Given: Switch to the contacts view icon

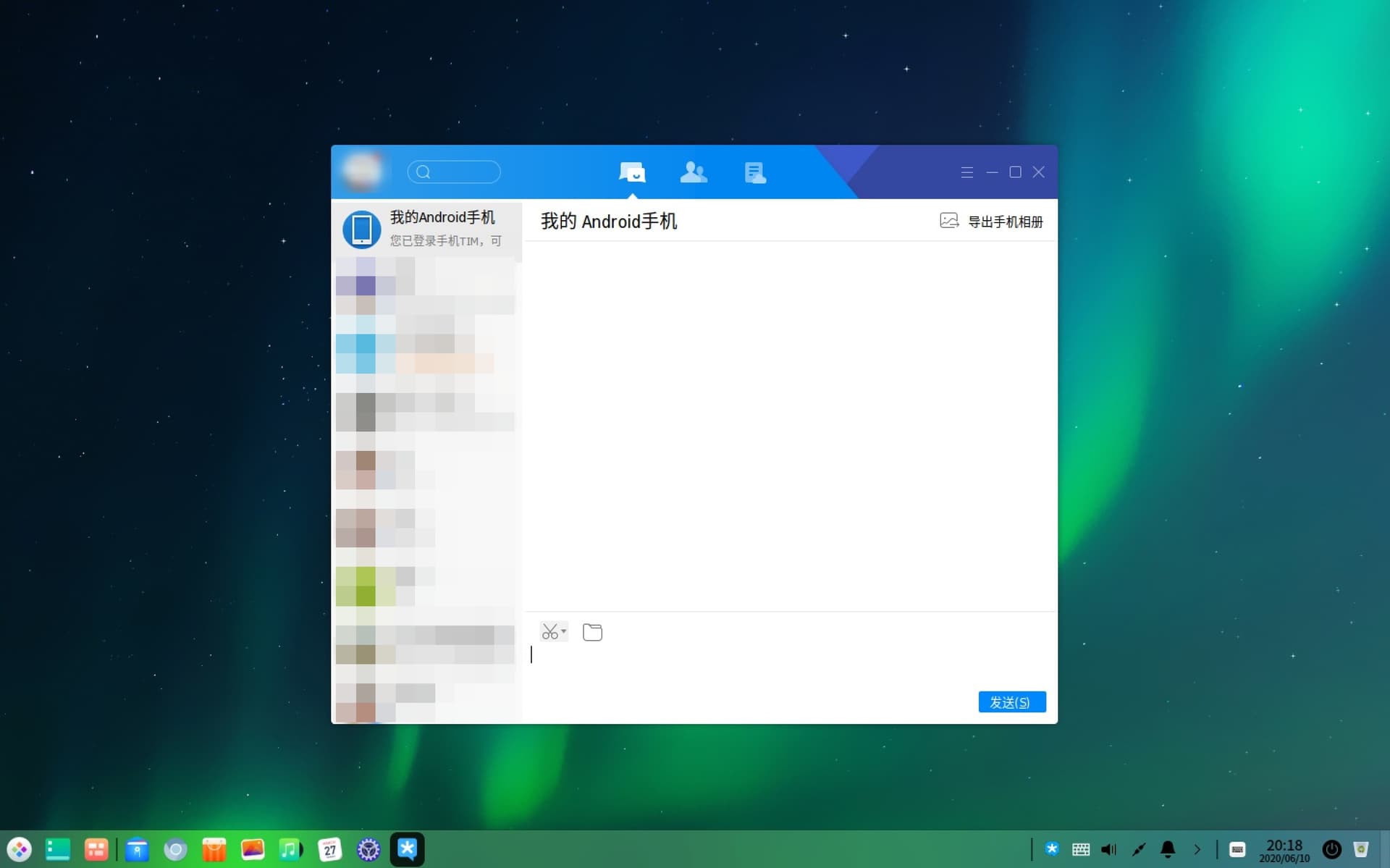Looking at the screenshot, I should pyautogui.click(x=694, y=172).
